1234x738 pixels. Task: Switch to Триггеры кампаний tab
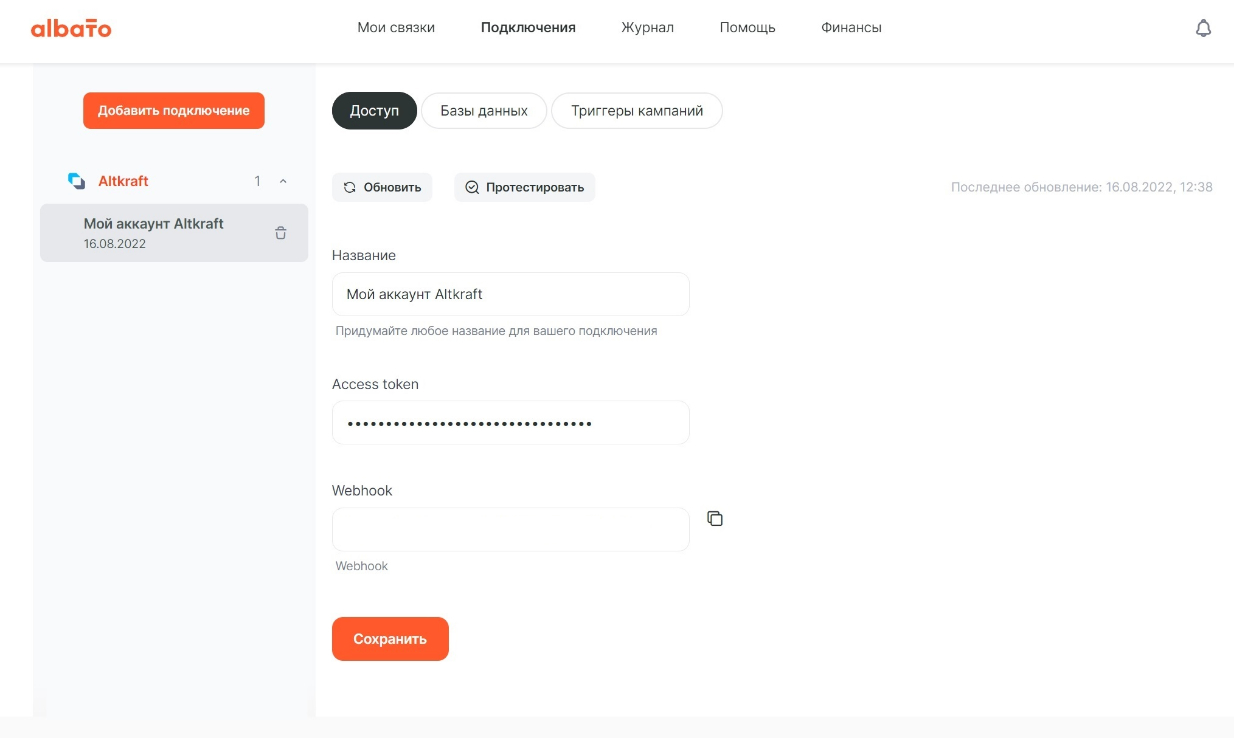click(637, 111)
